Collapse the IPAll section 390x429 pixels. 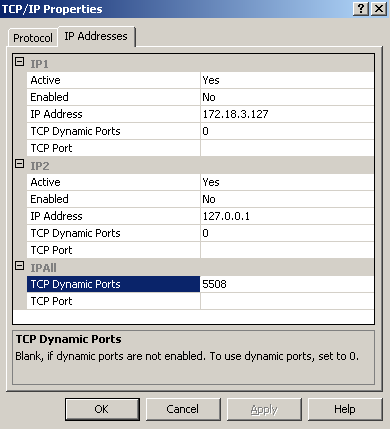(20, 266)
